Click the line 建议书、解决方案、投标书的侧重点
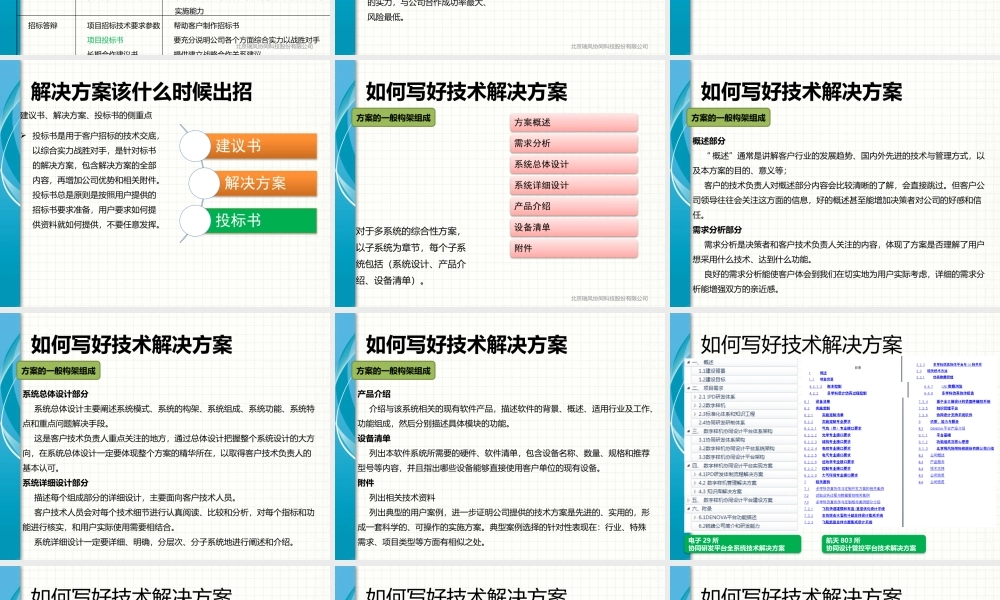This screenshot has width=1000, height=600. [86, 115]
